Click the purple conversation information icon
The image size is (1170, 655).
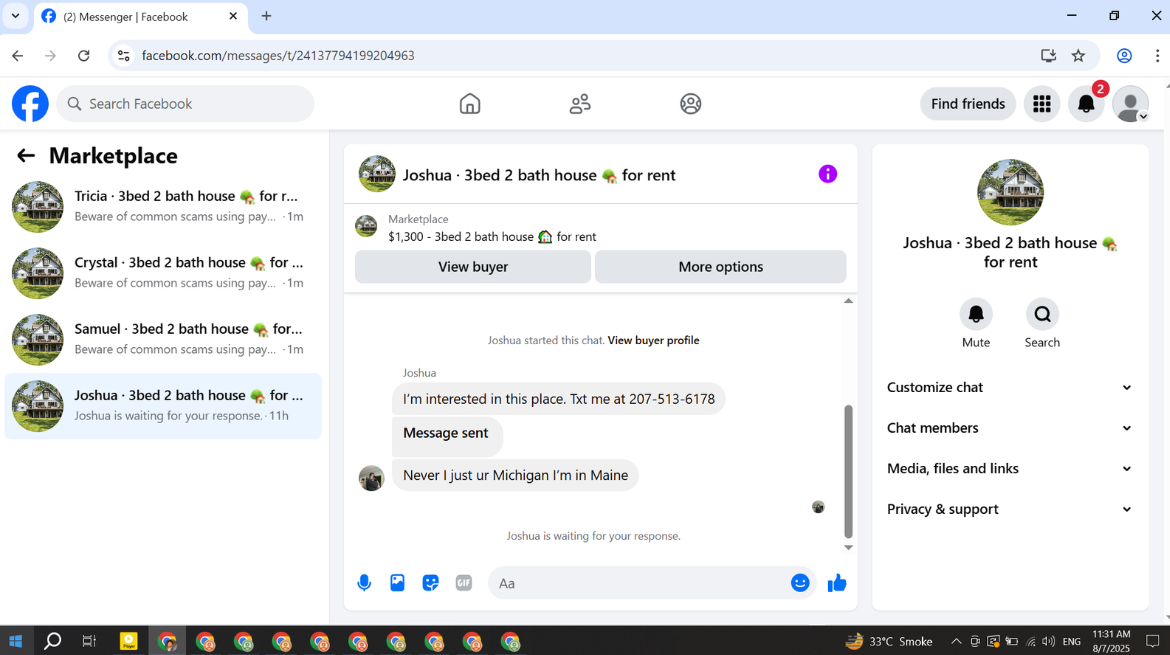(x=828, y=174)
